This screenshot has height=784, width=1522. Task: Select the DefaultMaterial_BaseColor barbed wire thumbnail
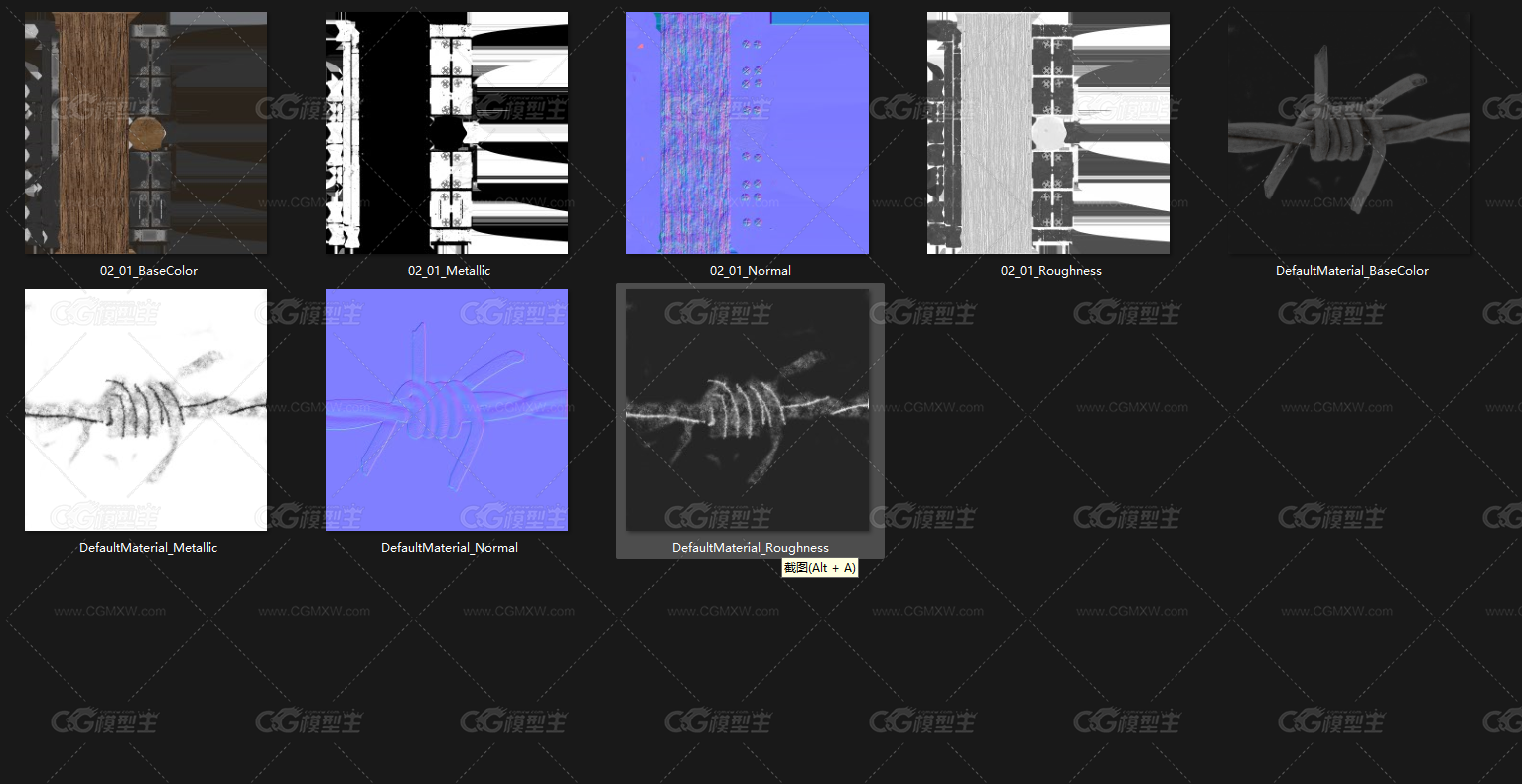coord(1349,133)
